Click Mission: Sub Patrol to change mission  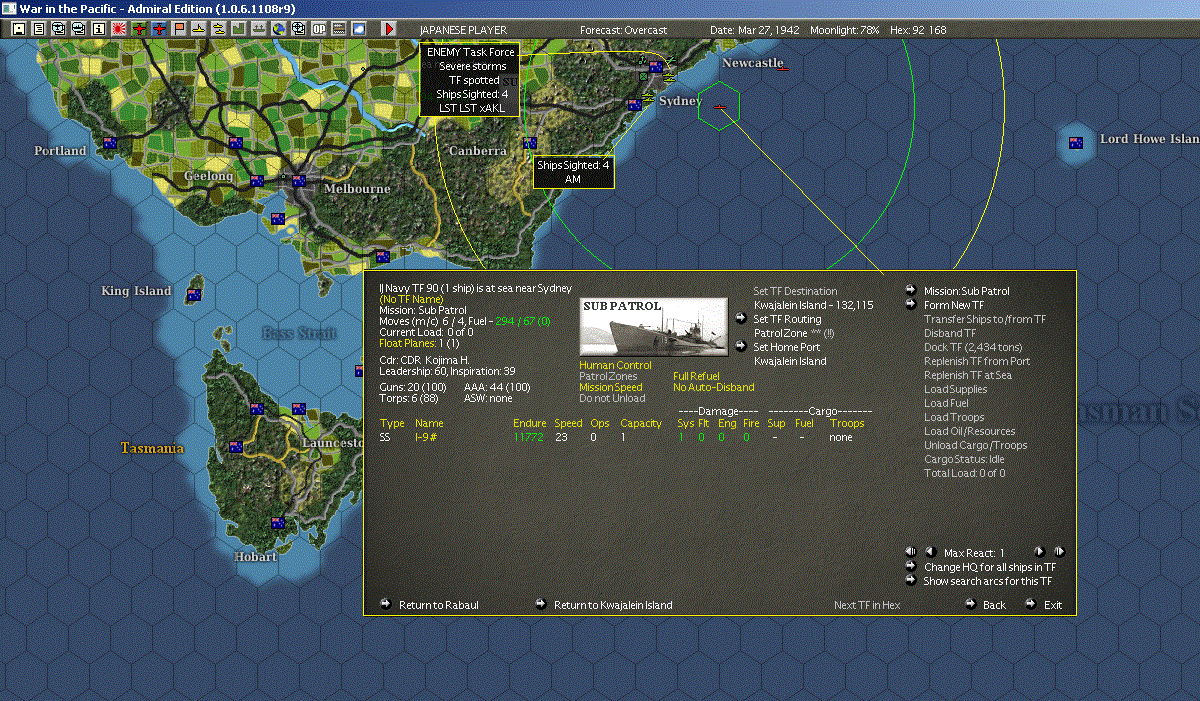[x=966, y=291]
